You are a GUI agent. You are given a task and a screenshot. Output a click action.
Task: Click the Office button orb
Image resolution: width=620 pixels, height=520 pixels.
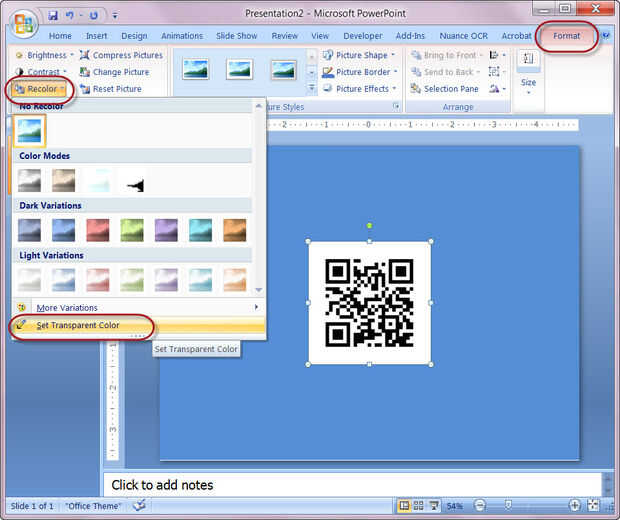23,23
